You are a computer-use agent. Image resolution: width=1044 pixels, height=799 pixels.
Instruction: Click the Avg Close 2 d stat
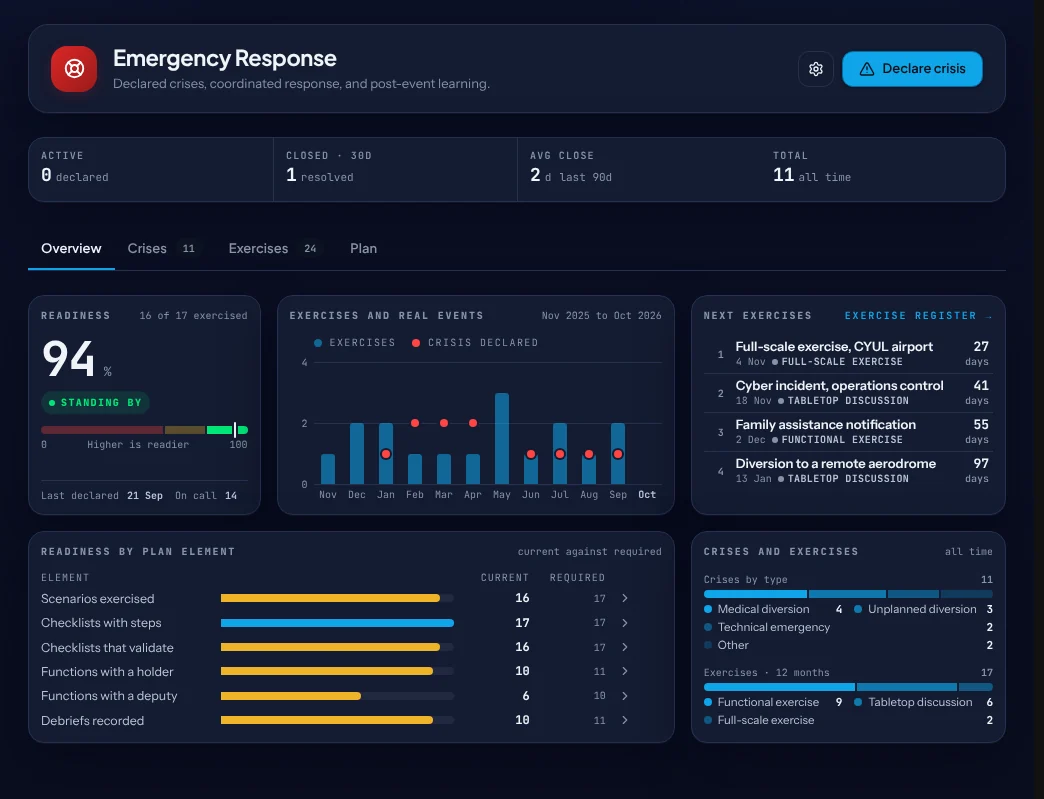639,169
